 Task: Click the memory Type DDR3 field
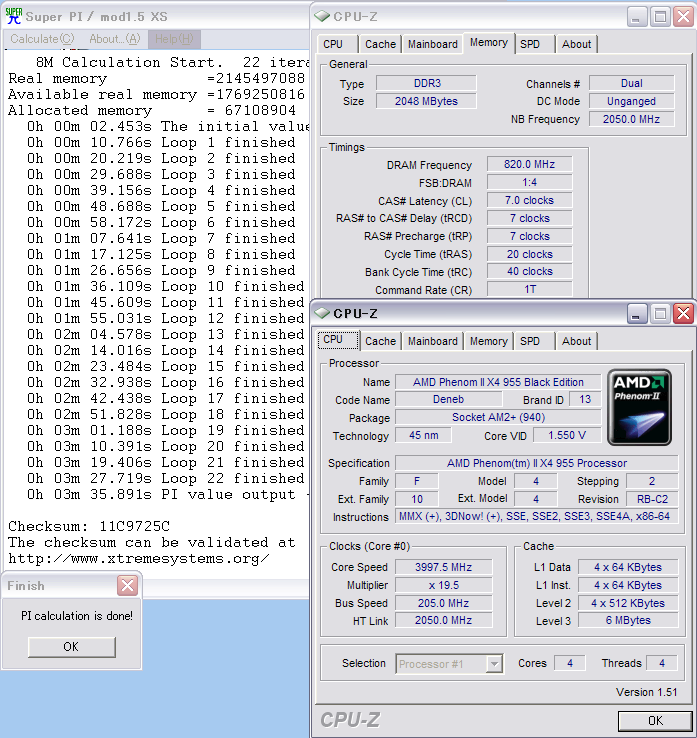(426, 83)
